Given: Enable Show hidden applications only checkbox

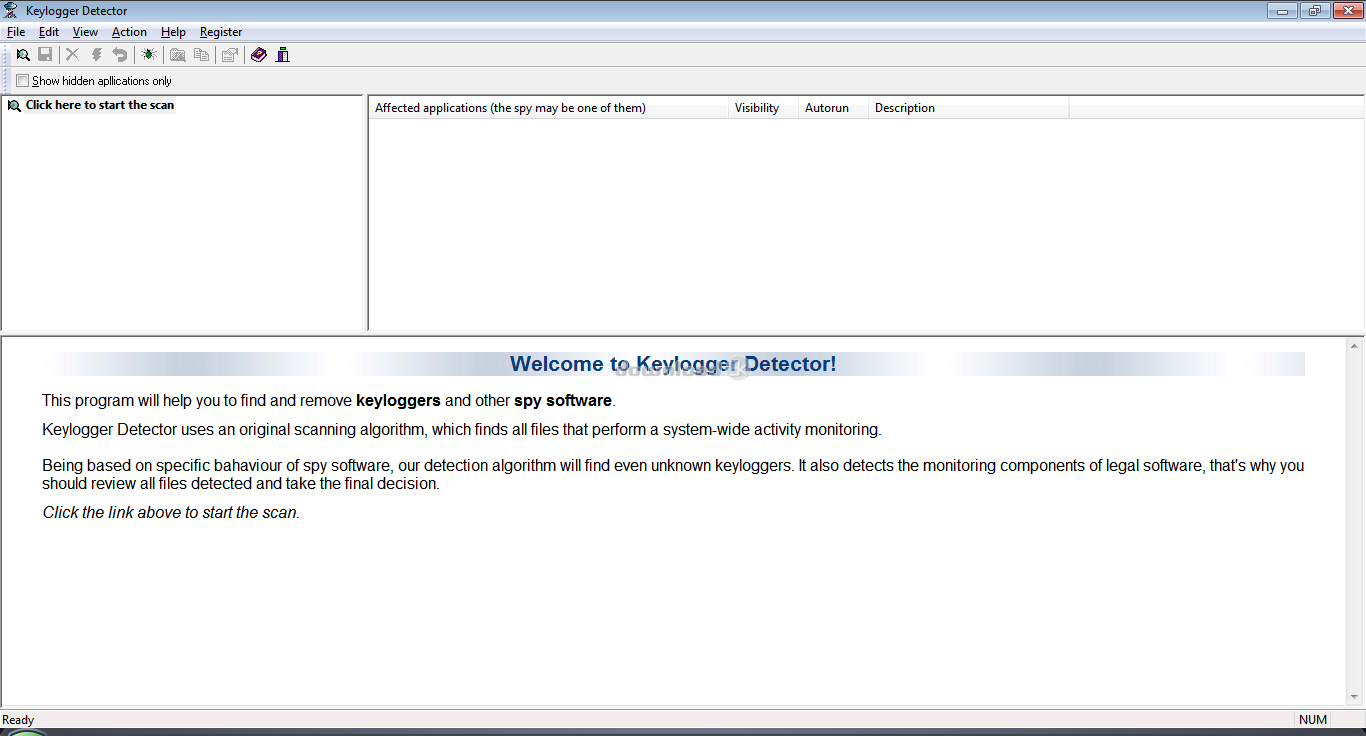Looking at the screenshot, I should coord(23,81).
